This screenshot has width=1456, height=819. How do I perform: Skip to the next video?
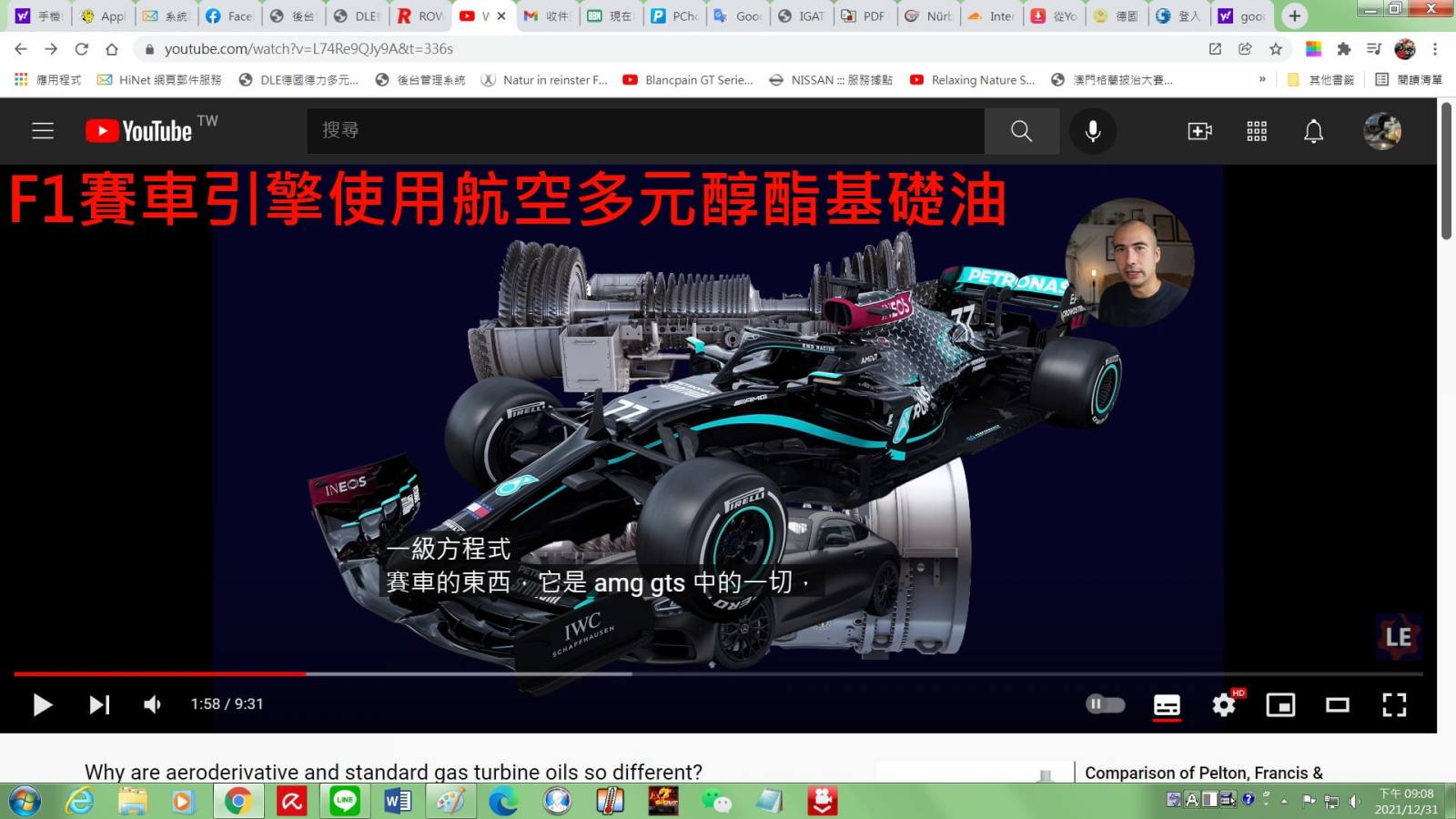(99, 704)
